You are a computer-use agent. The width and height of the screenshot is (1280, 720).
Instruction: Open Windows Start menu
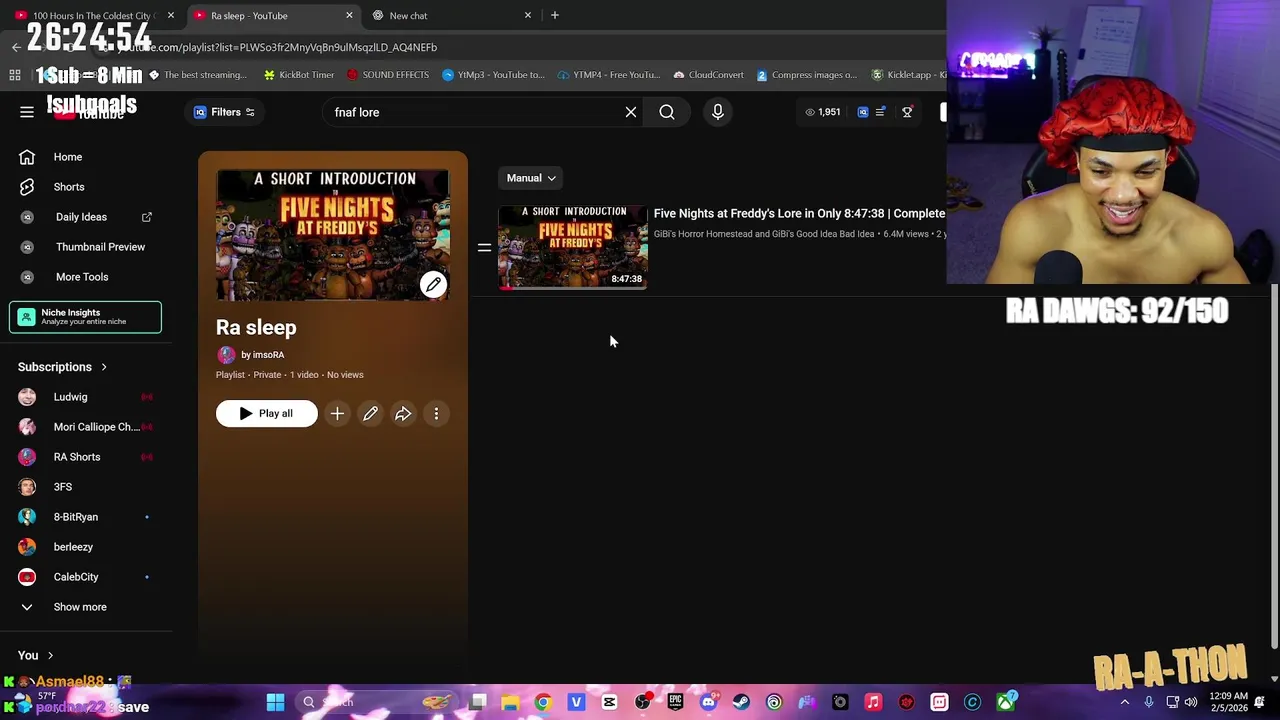(275, 702)
